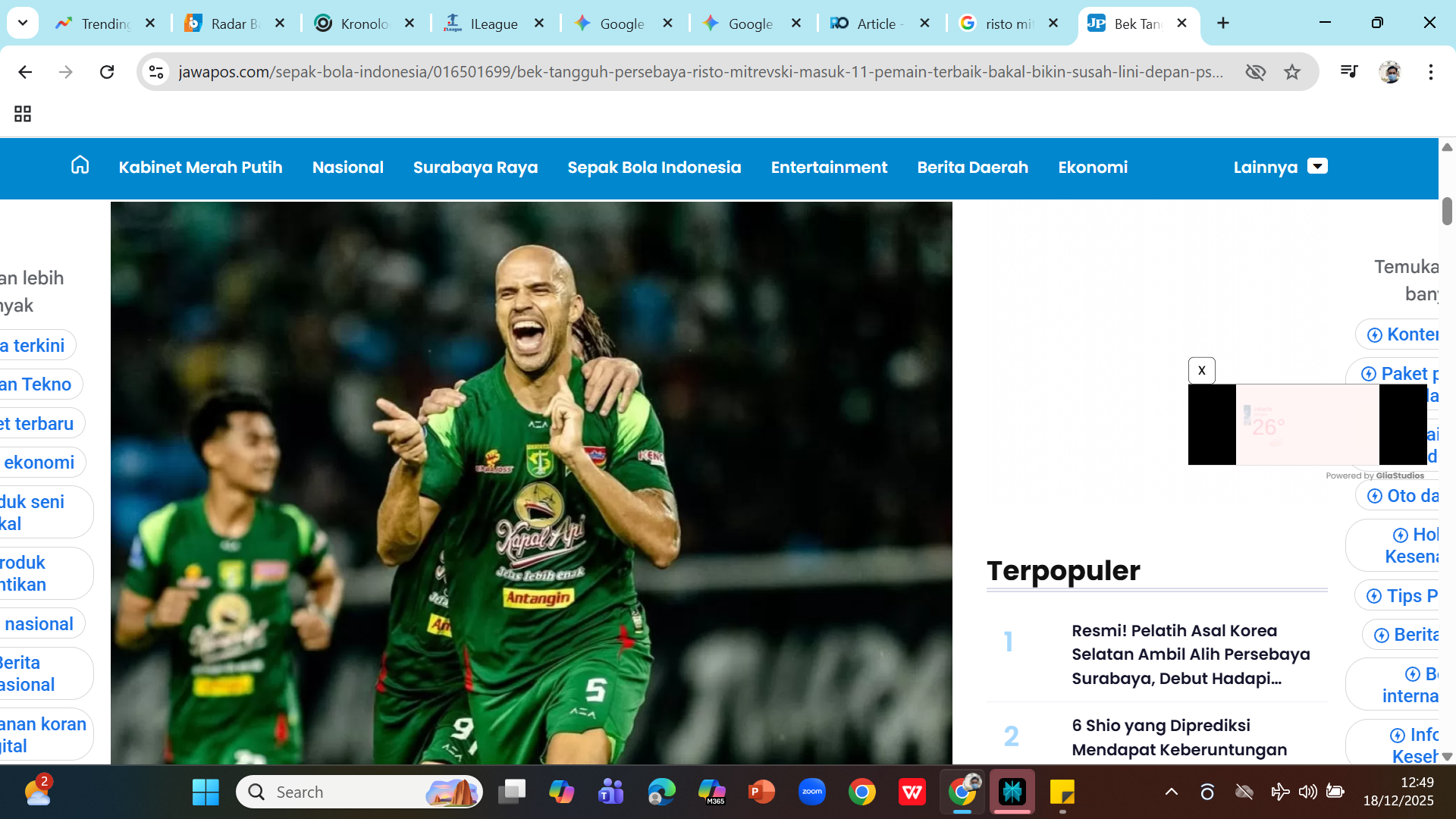Reload the current page
This screenshot has width=1456, height=819.
pyautogui.click(x=107, y=72)
